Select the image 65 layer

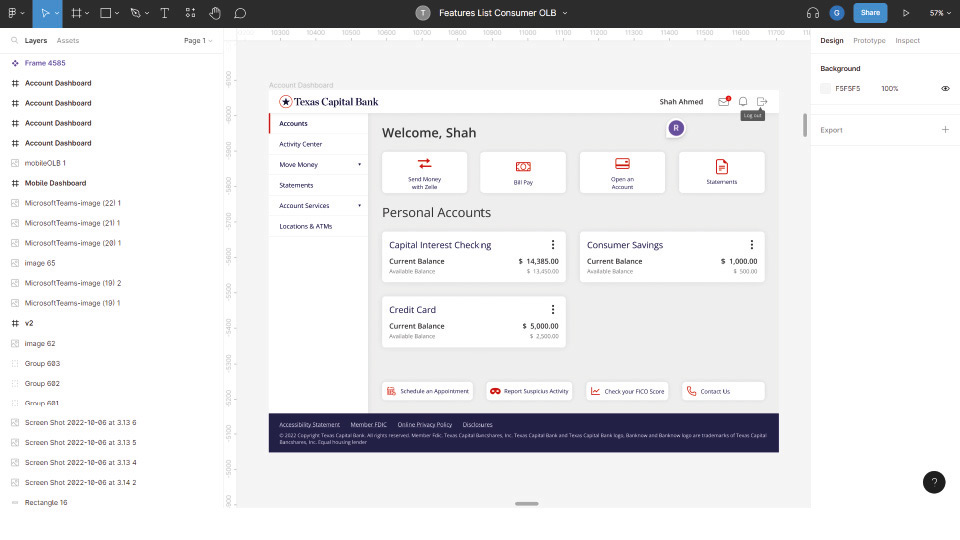pyautogui.click(x=111, y=263)
